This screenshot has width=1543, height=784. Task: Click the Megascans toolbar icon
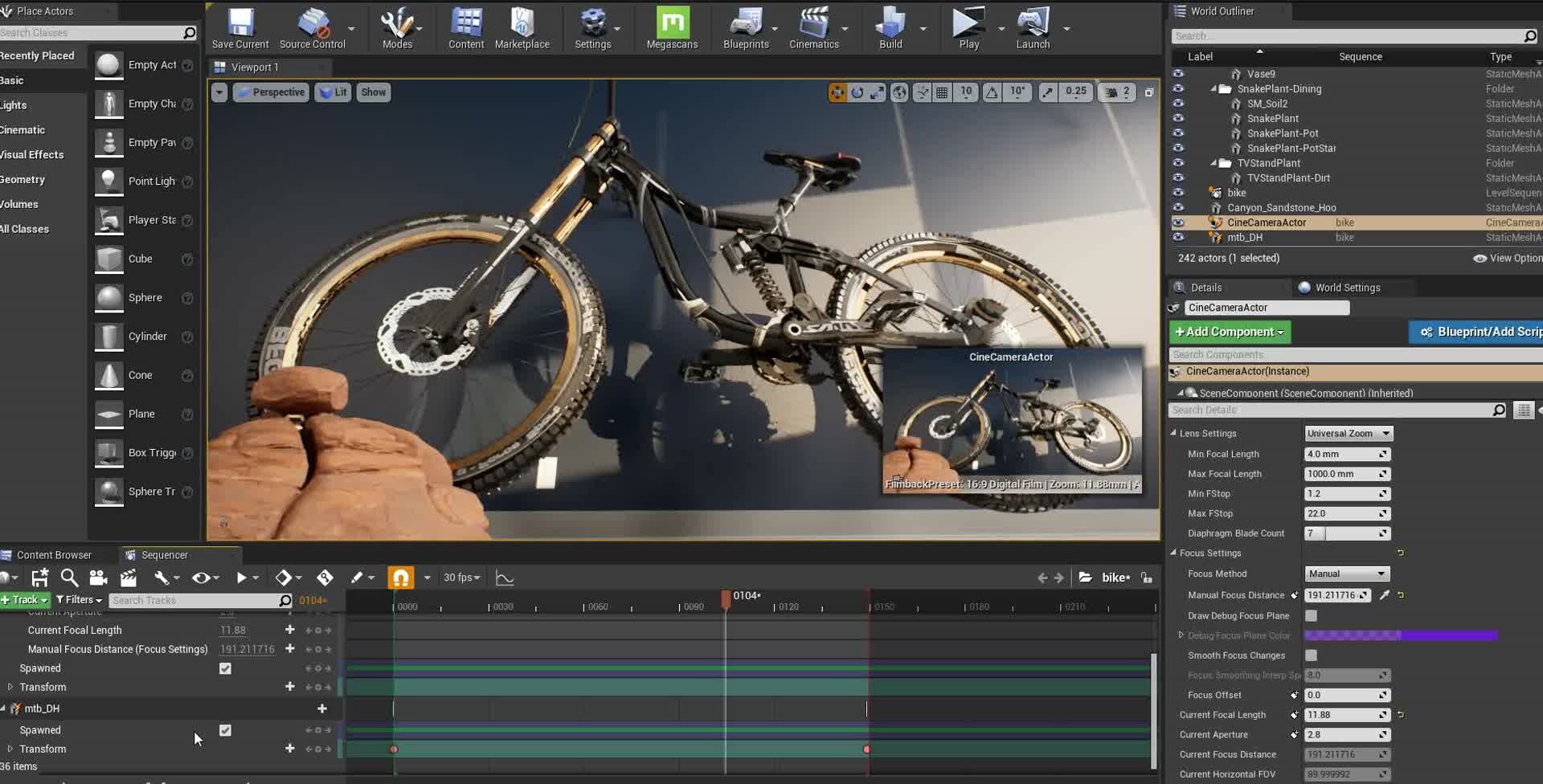(x=672, y=24)
